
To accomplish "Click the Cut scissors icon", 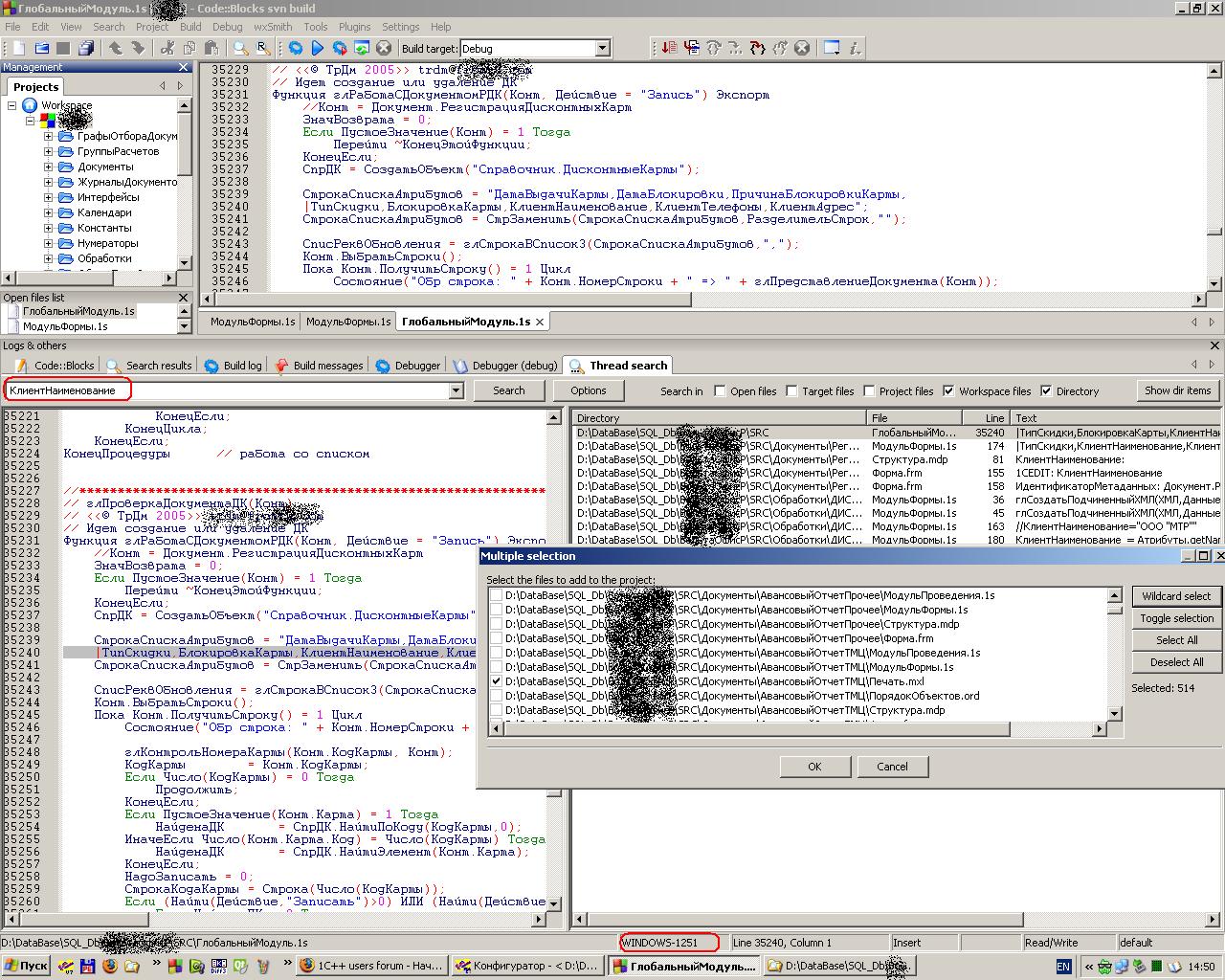I will pyautogui.click(x=167, y=48).
